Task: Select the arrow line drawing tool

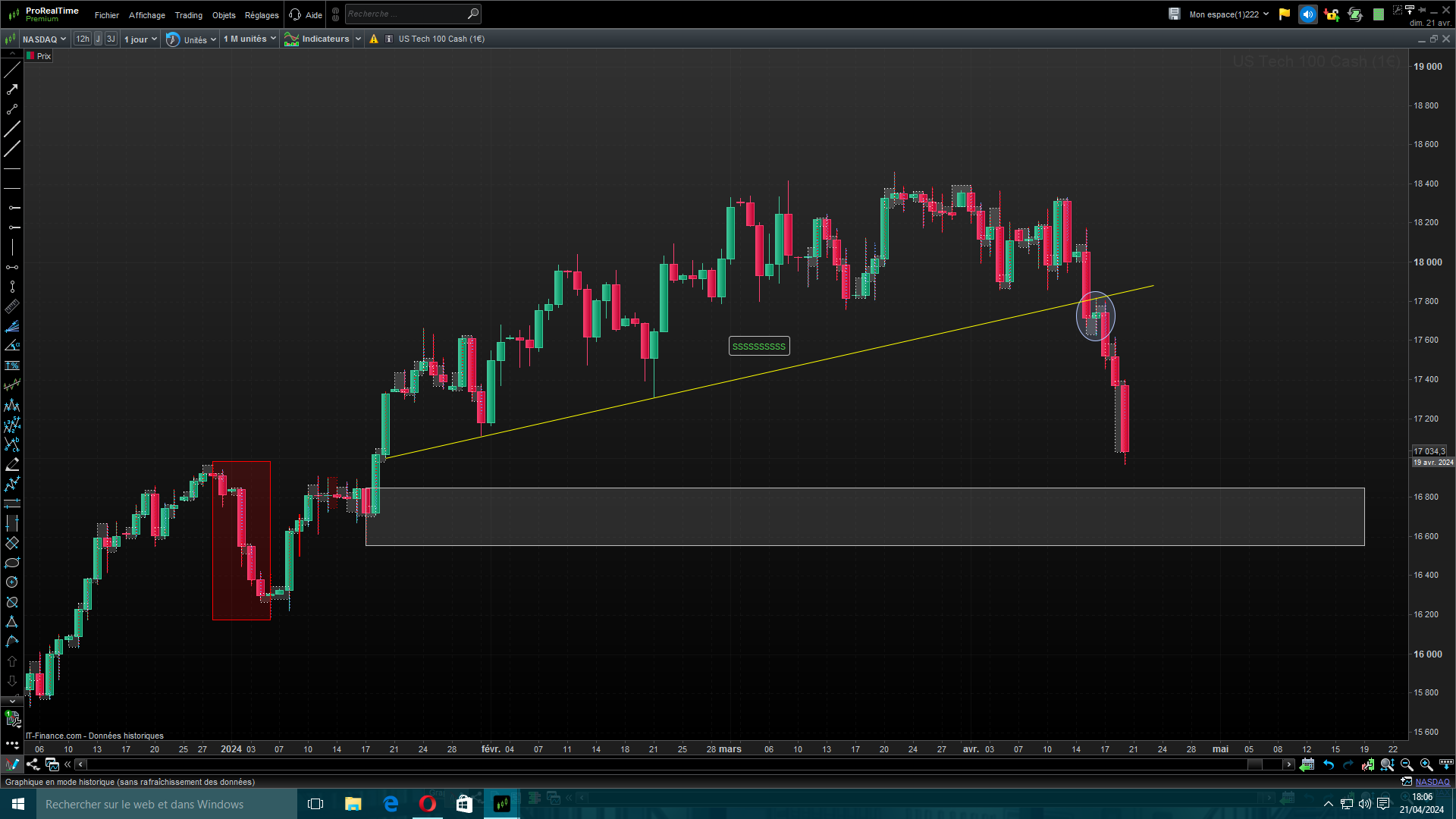Action: pos(12,89)
